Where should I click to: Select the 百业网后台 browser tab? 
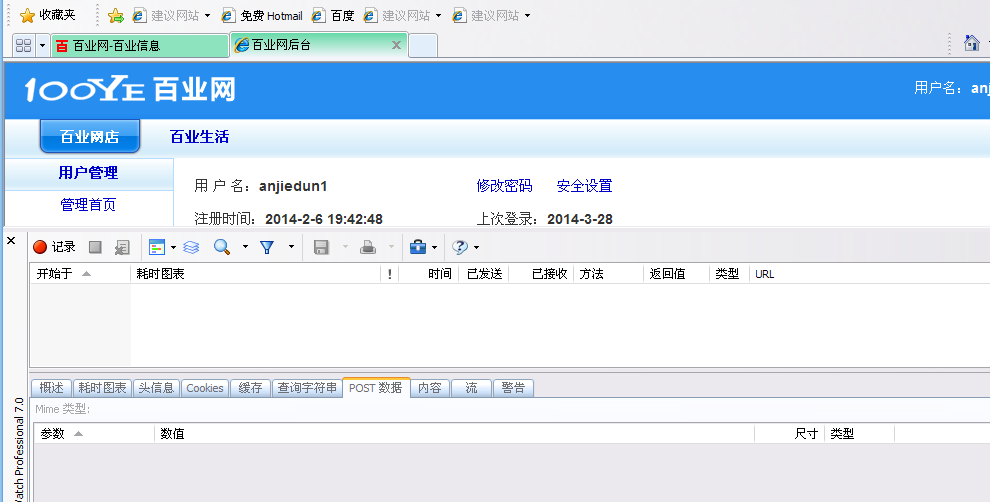[x=318, y=45]
